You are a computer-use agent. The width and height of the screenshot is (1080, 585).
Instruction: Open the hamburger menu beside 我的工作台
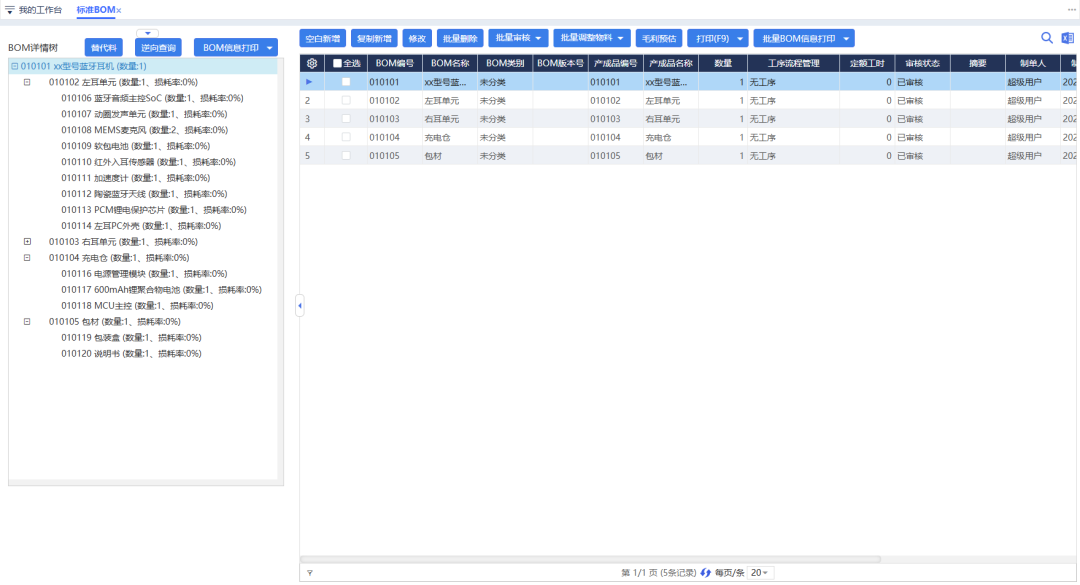pyautogui.click(x=10, y=10)
